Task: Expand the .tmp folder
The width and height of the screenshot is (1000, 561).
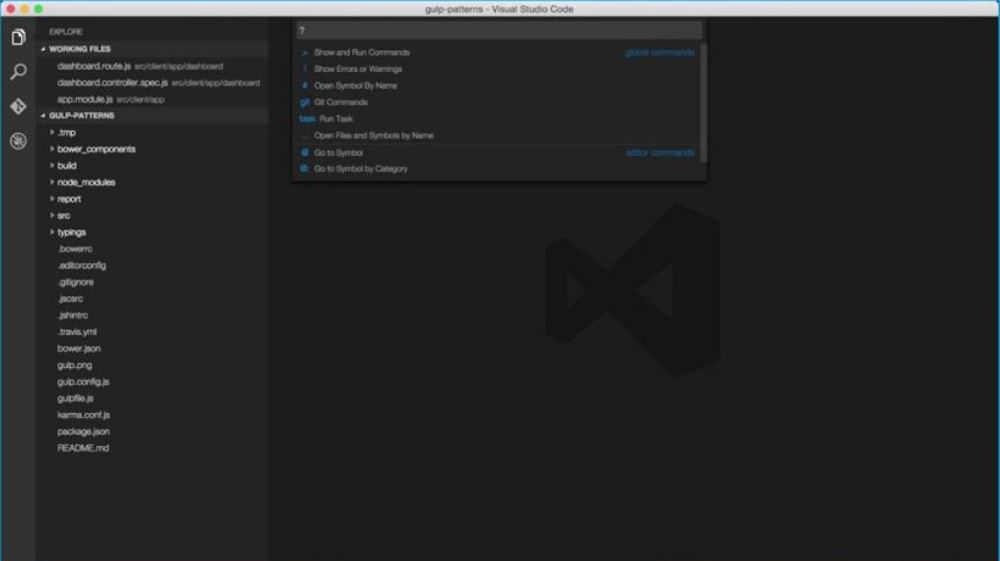Action: (52, 133)
